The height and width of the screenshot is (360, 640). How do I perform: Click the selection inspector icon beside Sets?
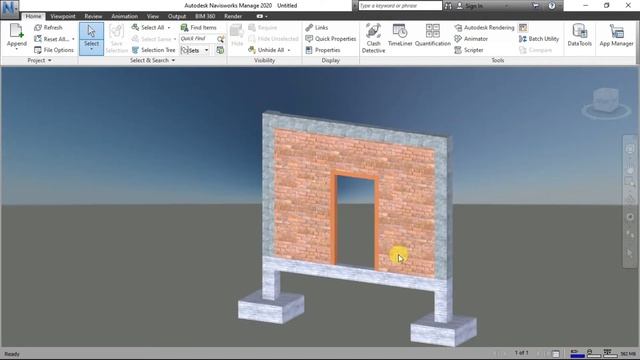tap(220, 50)
